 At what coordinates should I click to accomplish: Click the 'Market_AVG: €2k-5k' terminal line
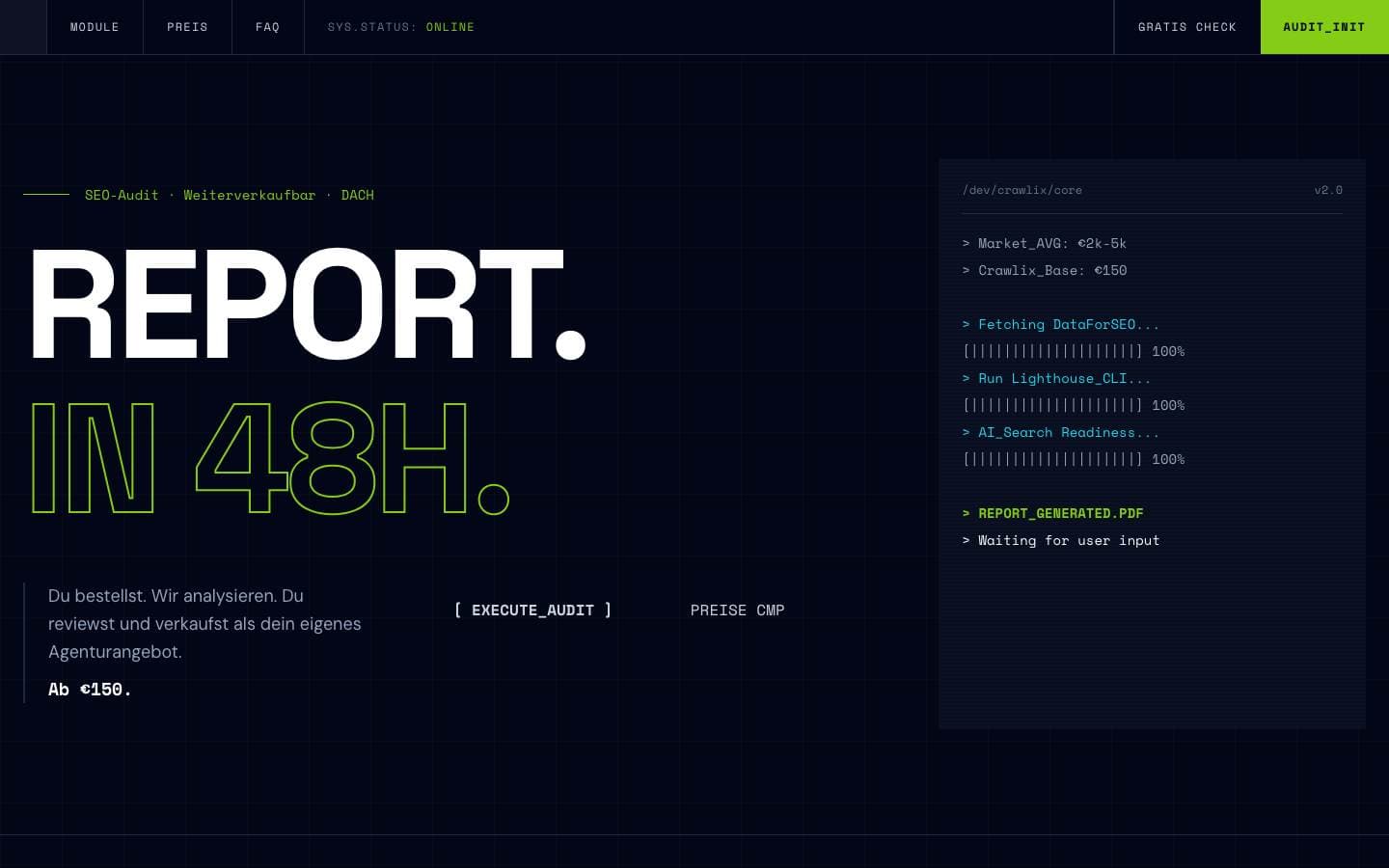pos(1045,243)
